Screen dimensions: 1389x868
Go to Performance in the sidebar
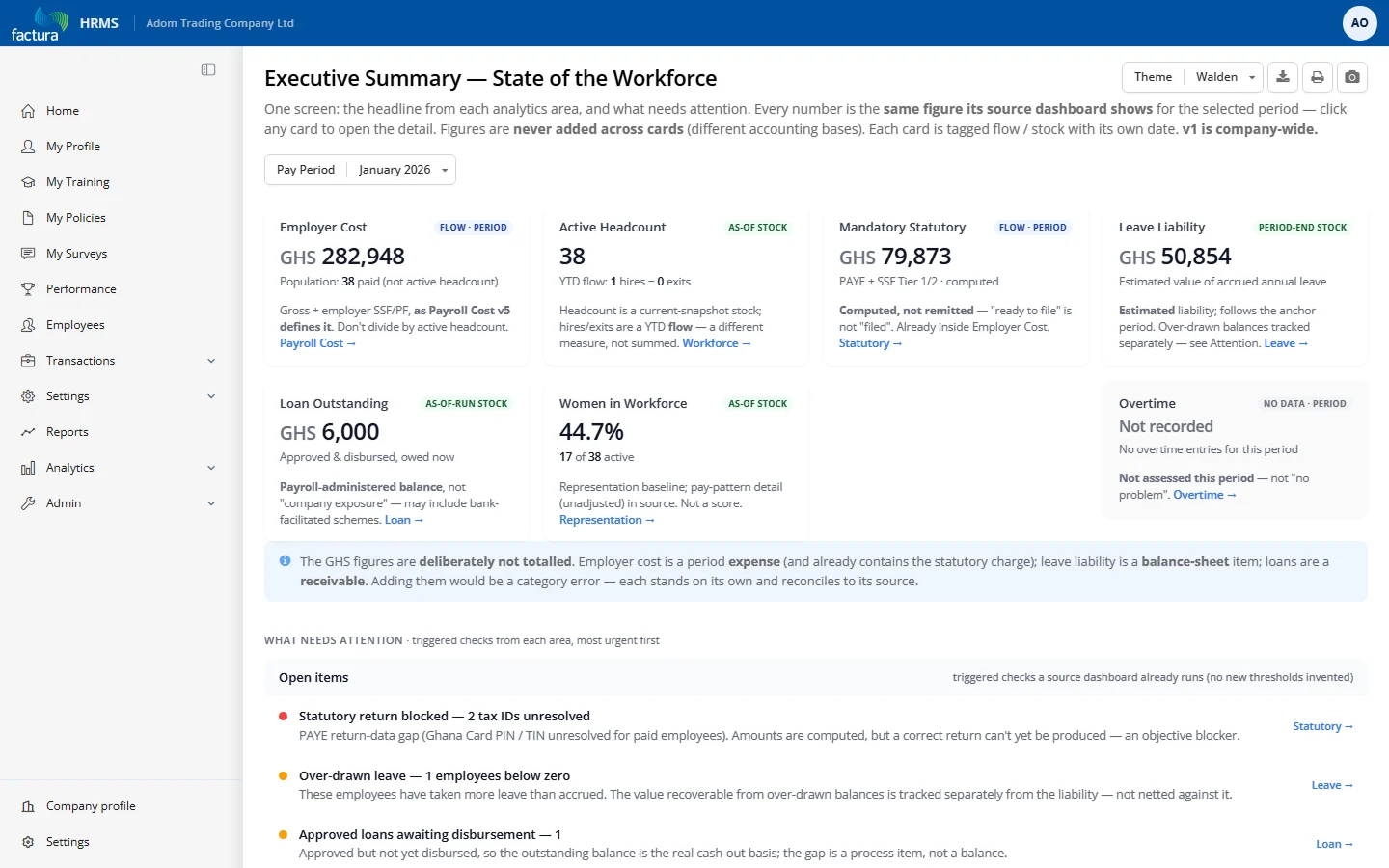[x=81, y=289]
